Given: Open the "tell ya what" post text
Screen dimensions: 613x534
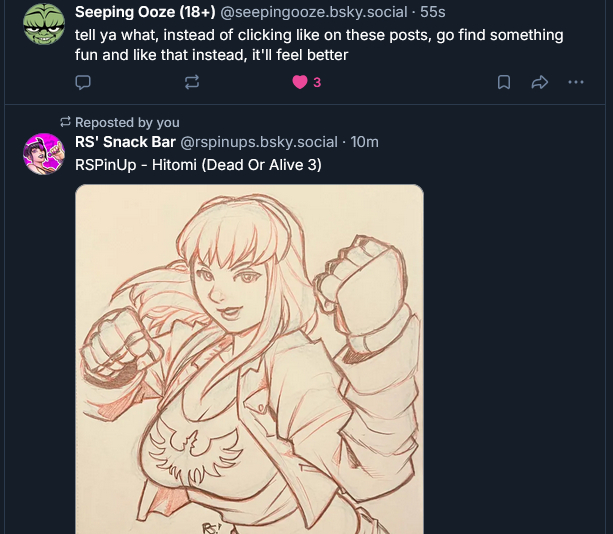Looking at the screenshot, I should pos(318,44).
